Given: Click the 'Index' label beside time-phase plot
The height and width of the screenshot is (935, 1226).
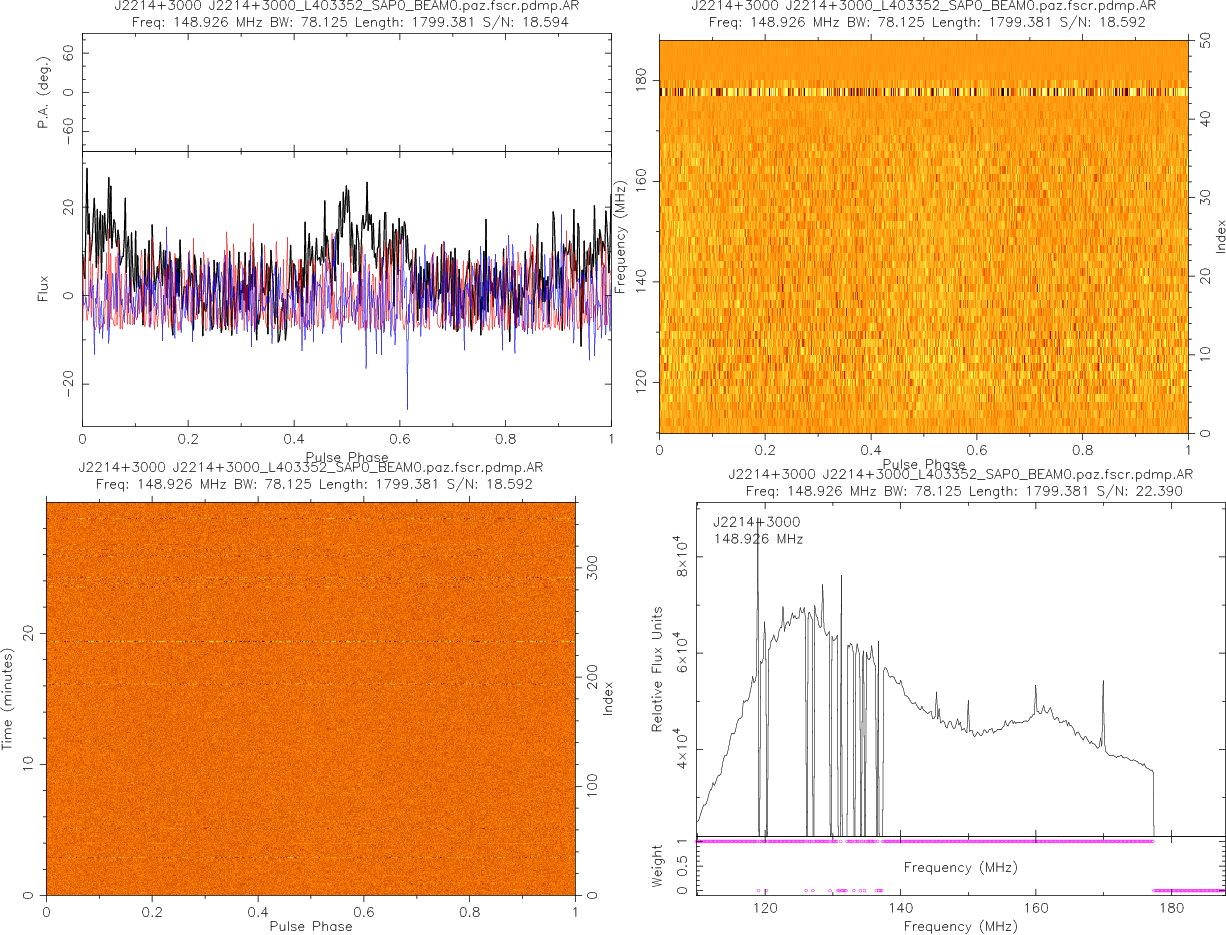Looking at the screenshot, I should (607, 697).
